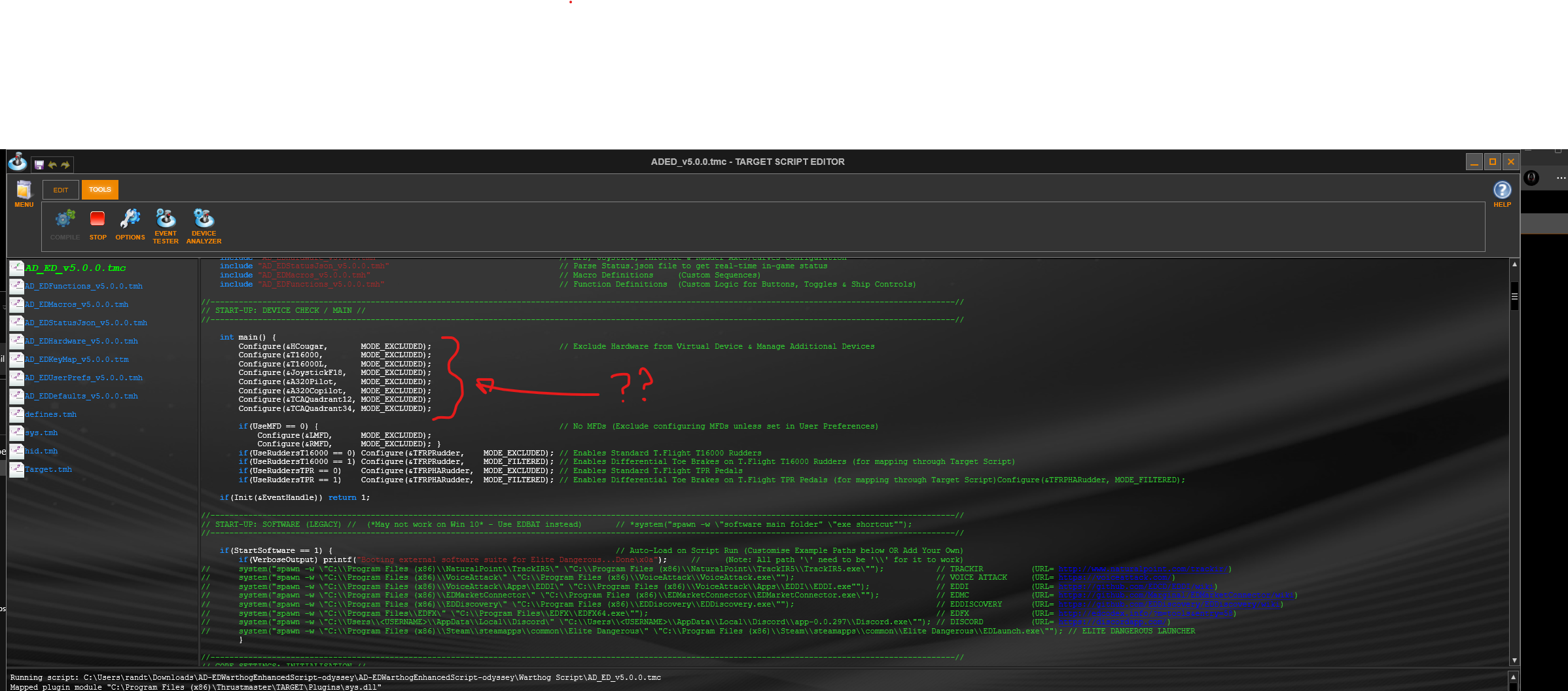
Task: Switch to the EDIT tab
Action: coord(61,190)
